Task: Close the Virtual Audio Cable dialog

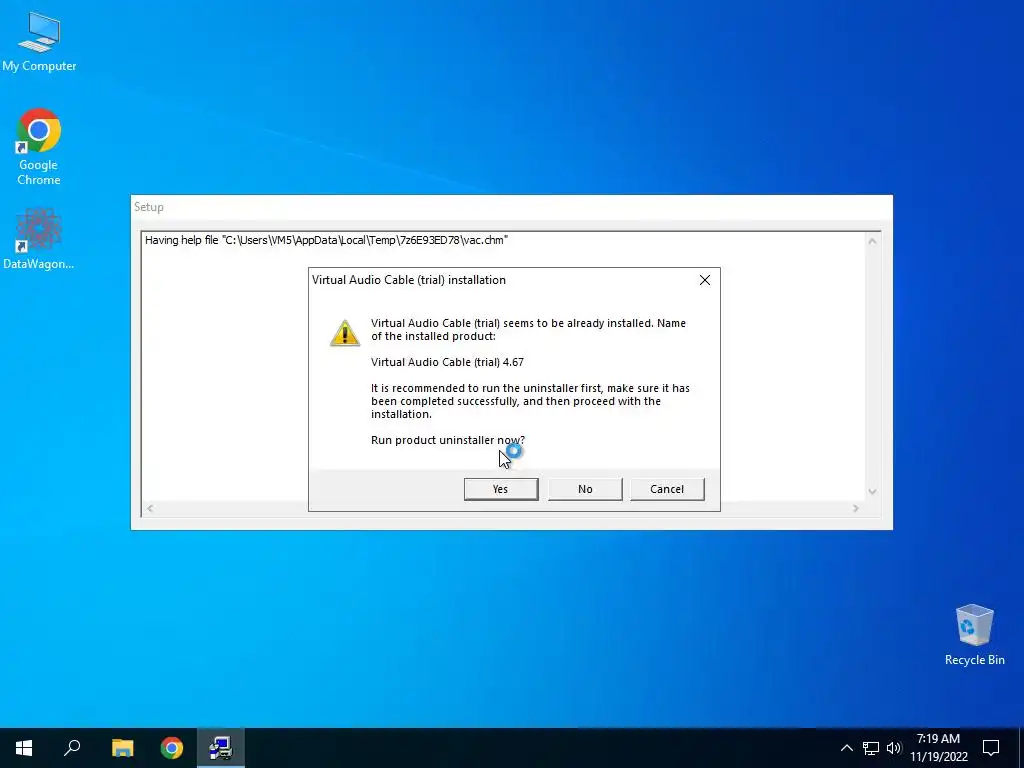Action: (x=705, y=280)
